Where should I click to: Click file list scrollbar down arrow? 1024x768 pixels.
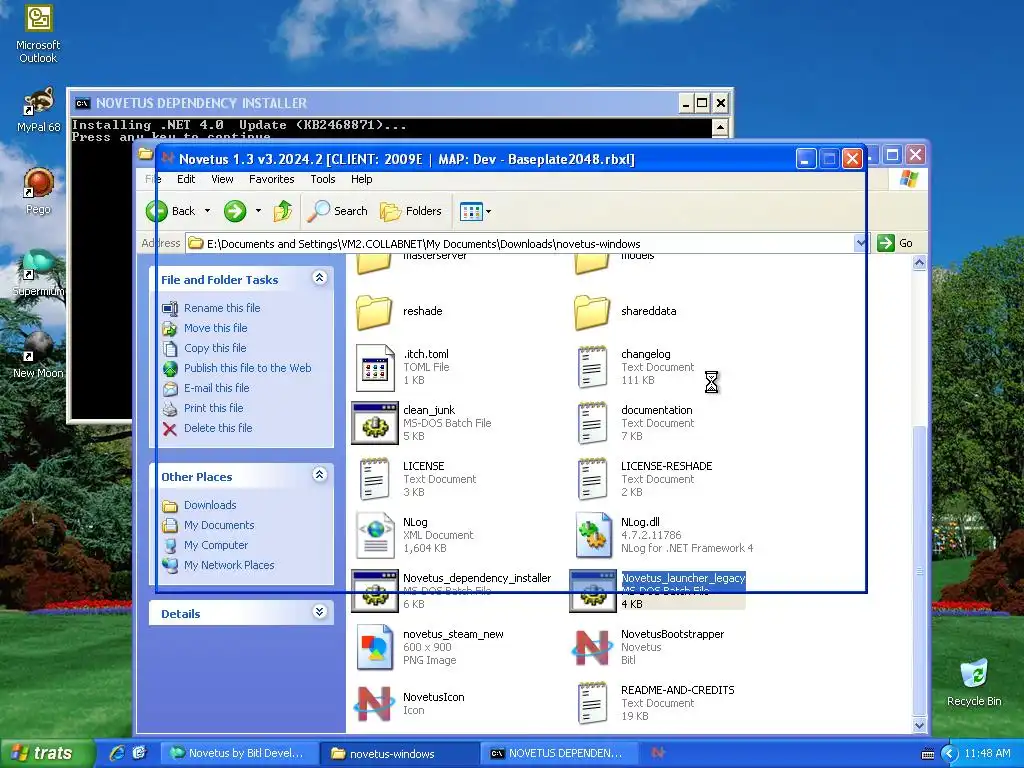[920, 725]
